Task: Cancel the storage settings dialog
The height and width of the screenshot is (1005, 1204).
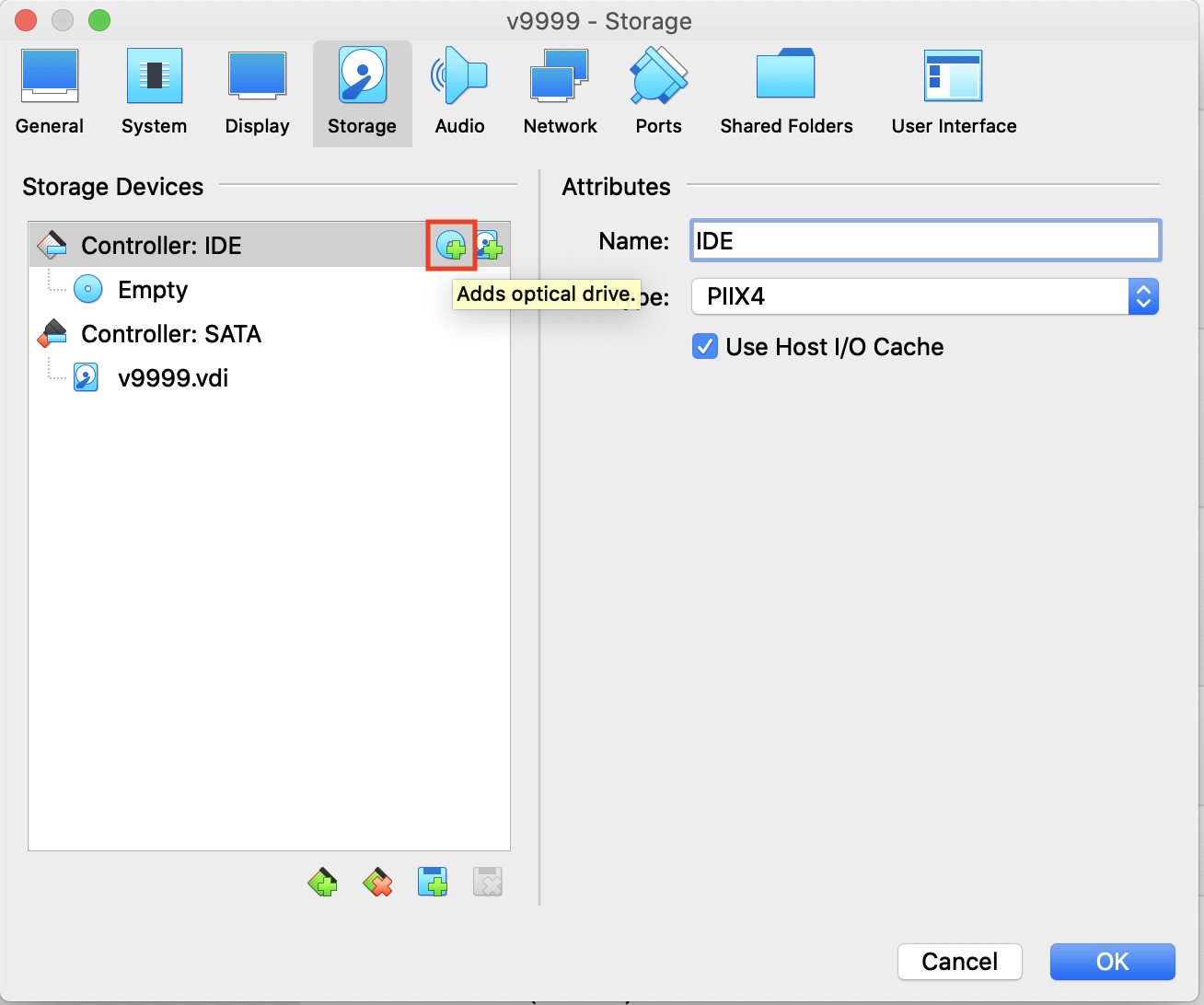Action: pyautogui.click(x=959, y=962)
